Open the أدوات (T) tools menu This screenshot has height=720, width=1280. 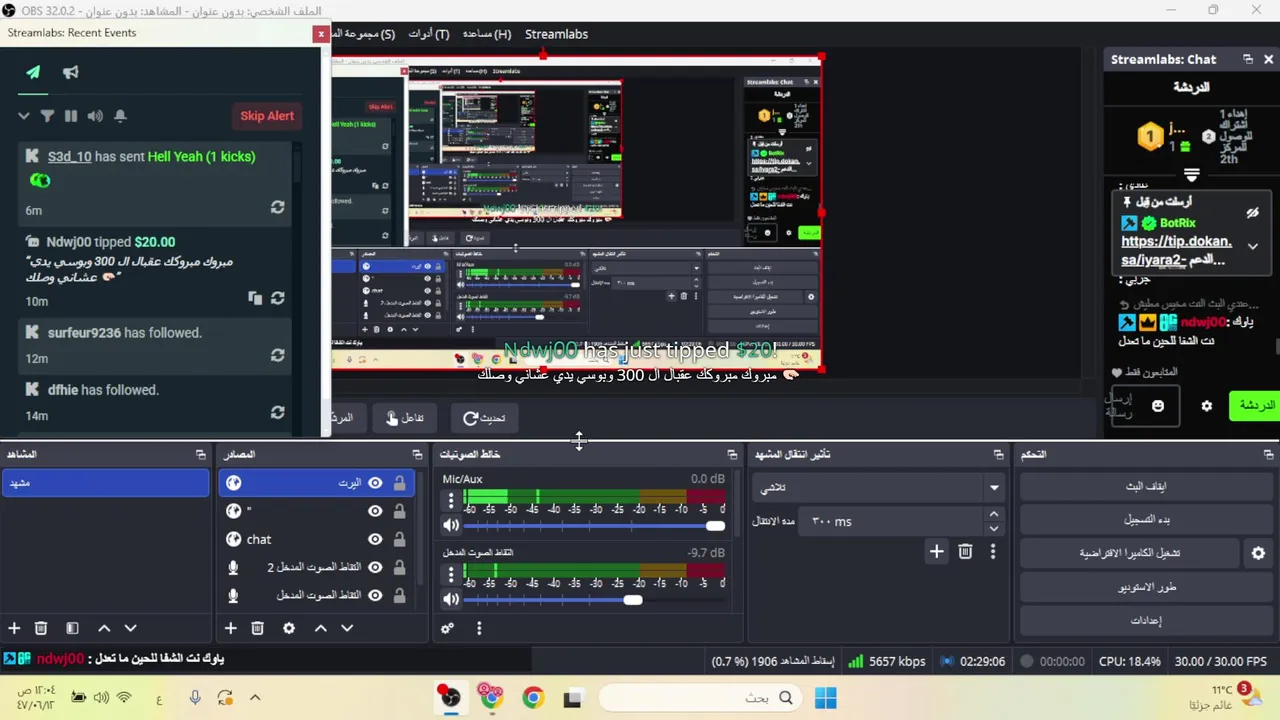[x=429, y=34]
